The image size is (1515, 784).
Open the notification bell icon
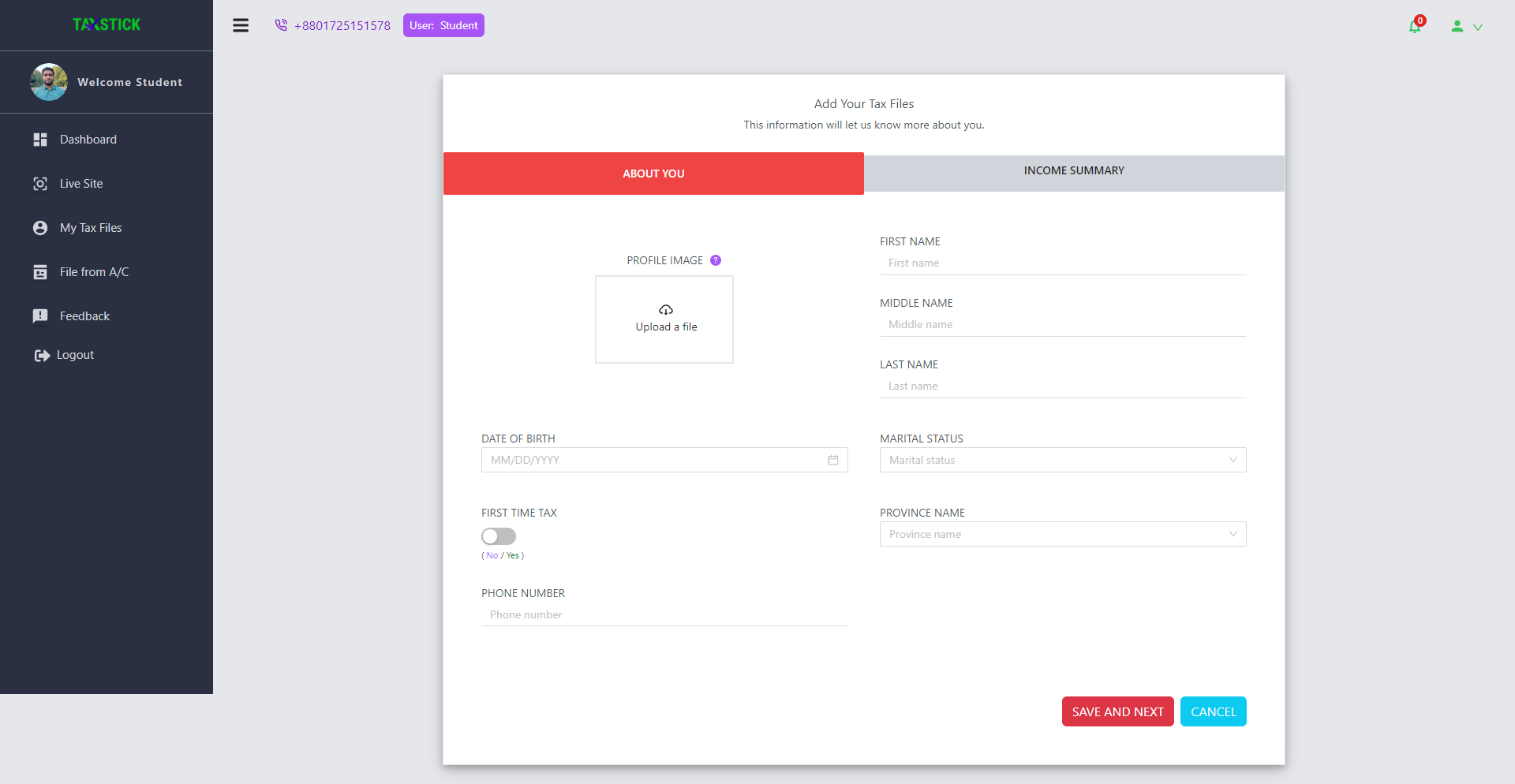coord(1415,26)
